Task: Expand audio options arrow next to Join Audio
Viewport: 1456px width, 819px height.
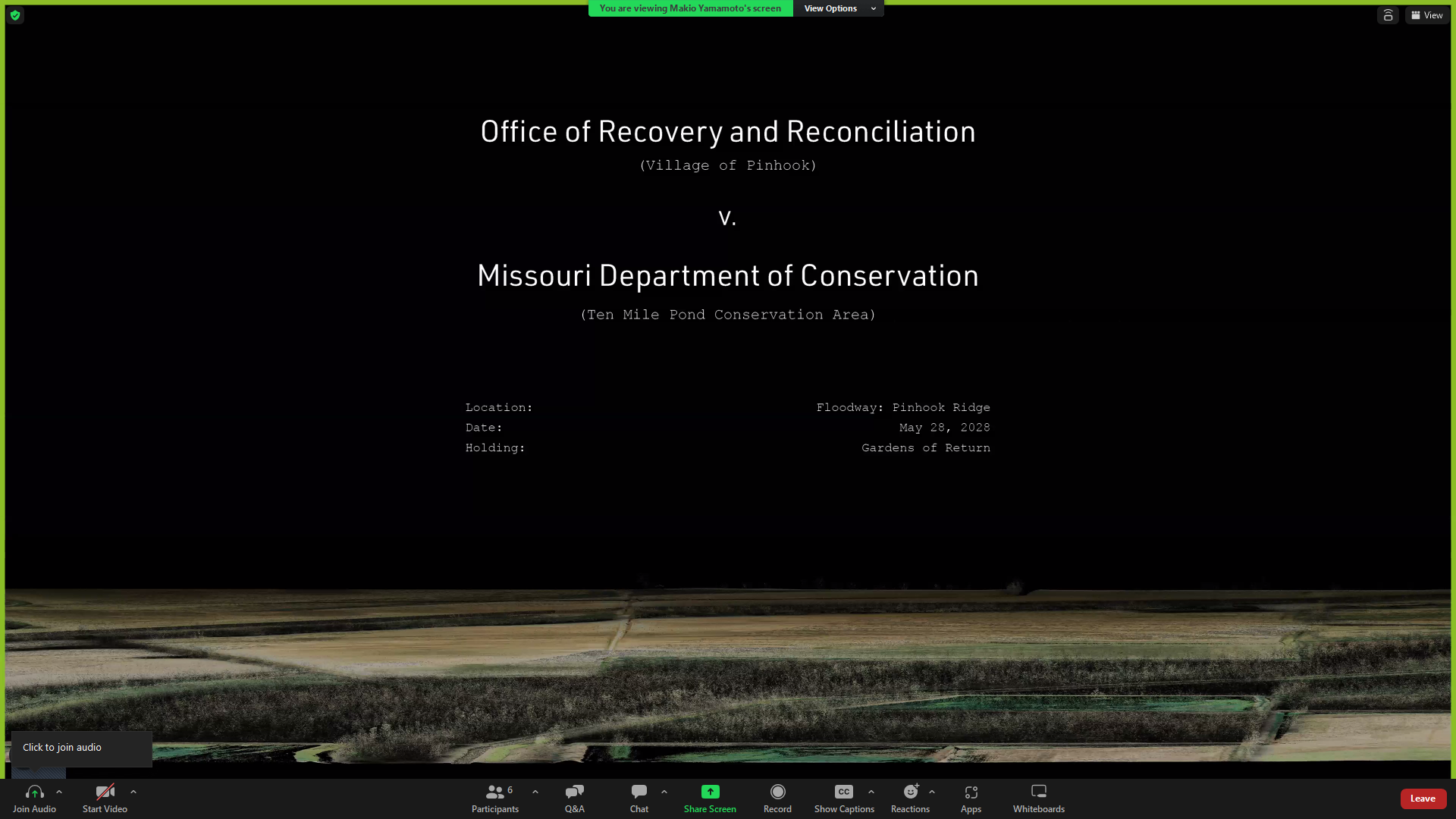Action: click(59, 792)
